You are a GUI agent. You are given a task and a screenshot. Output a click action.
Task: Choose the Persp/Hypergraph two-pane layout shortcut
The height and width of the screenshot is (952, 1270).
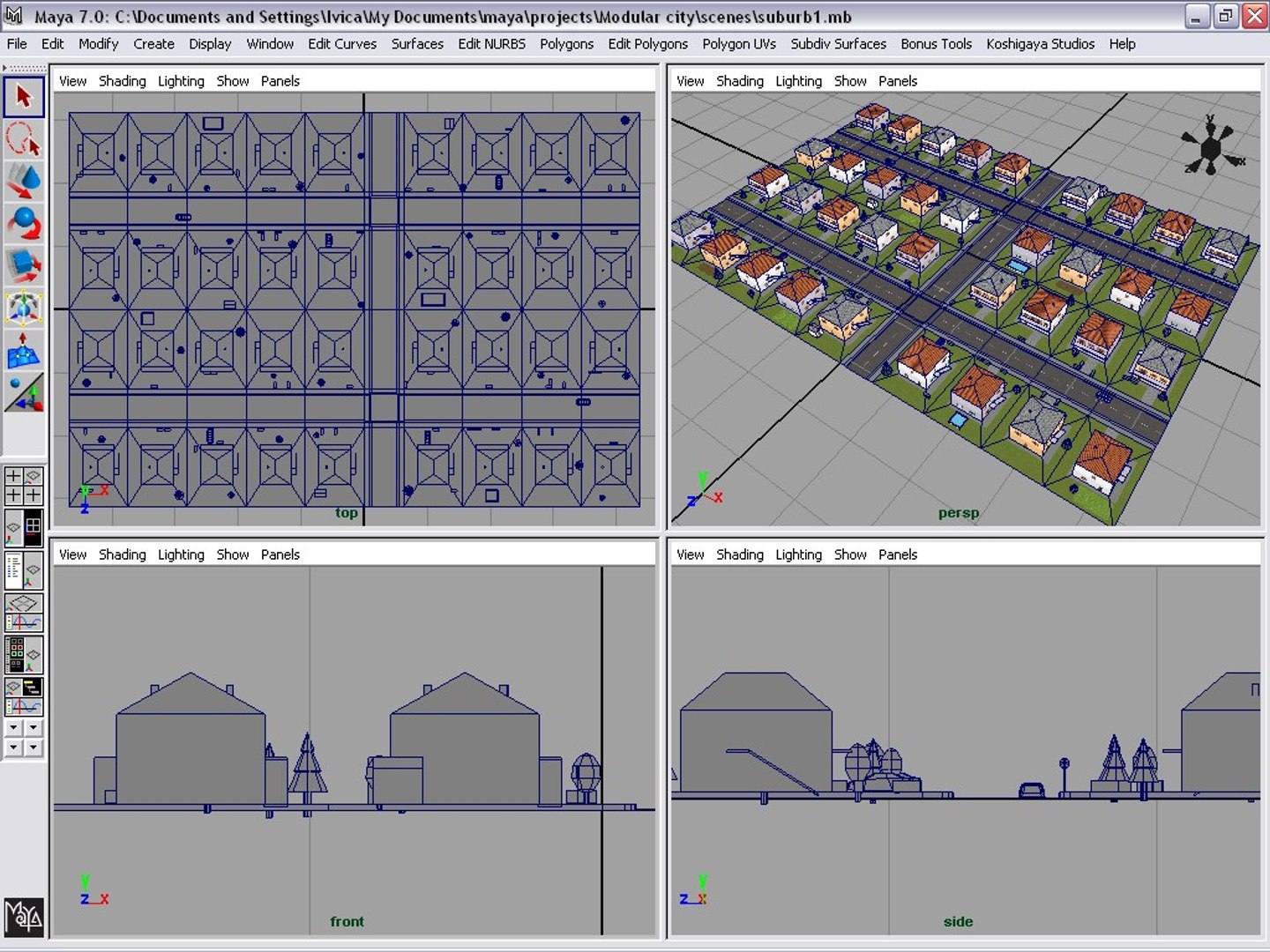(x=24, y=528)
